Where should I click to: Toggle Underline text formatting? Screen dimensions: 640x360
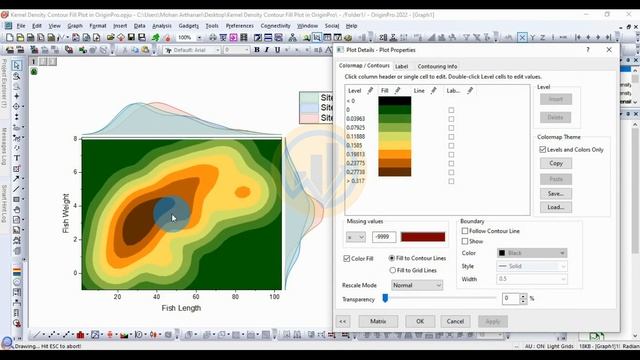(x=277, y=50)
